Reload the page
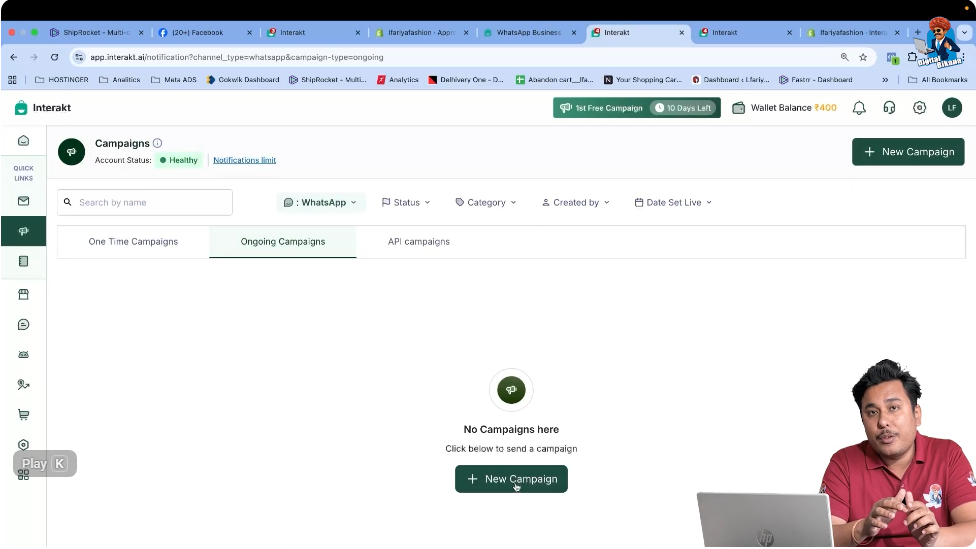This screenshot has height=549, width=976. [x=55, y=57]
